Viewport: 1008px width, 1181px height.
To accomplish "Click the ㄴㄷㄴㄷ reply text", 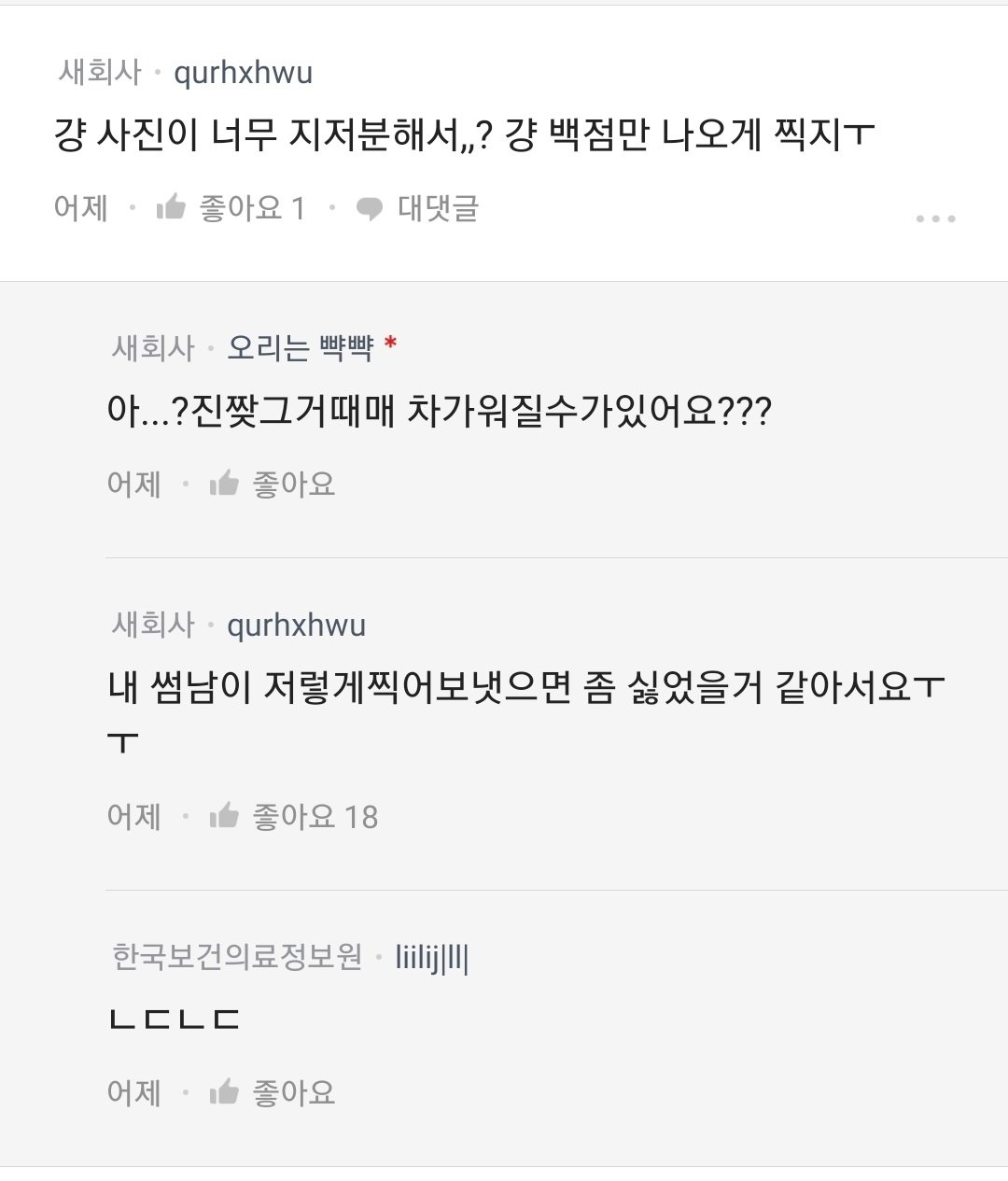I will [x=175, y=1019].
